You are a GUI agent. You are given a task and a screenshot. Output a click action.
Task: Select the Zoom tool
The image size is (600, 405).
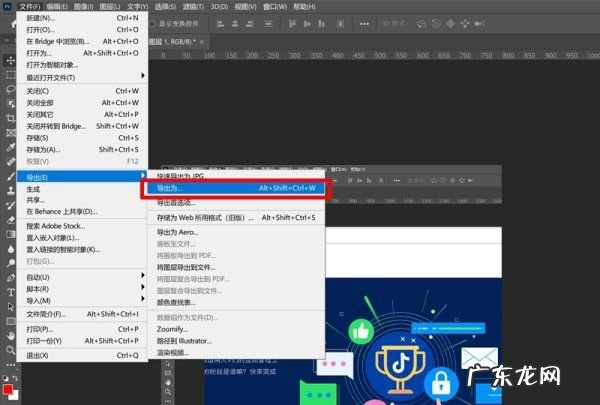(x=11, y=350)
